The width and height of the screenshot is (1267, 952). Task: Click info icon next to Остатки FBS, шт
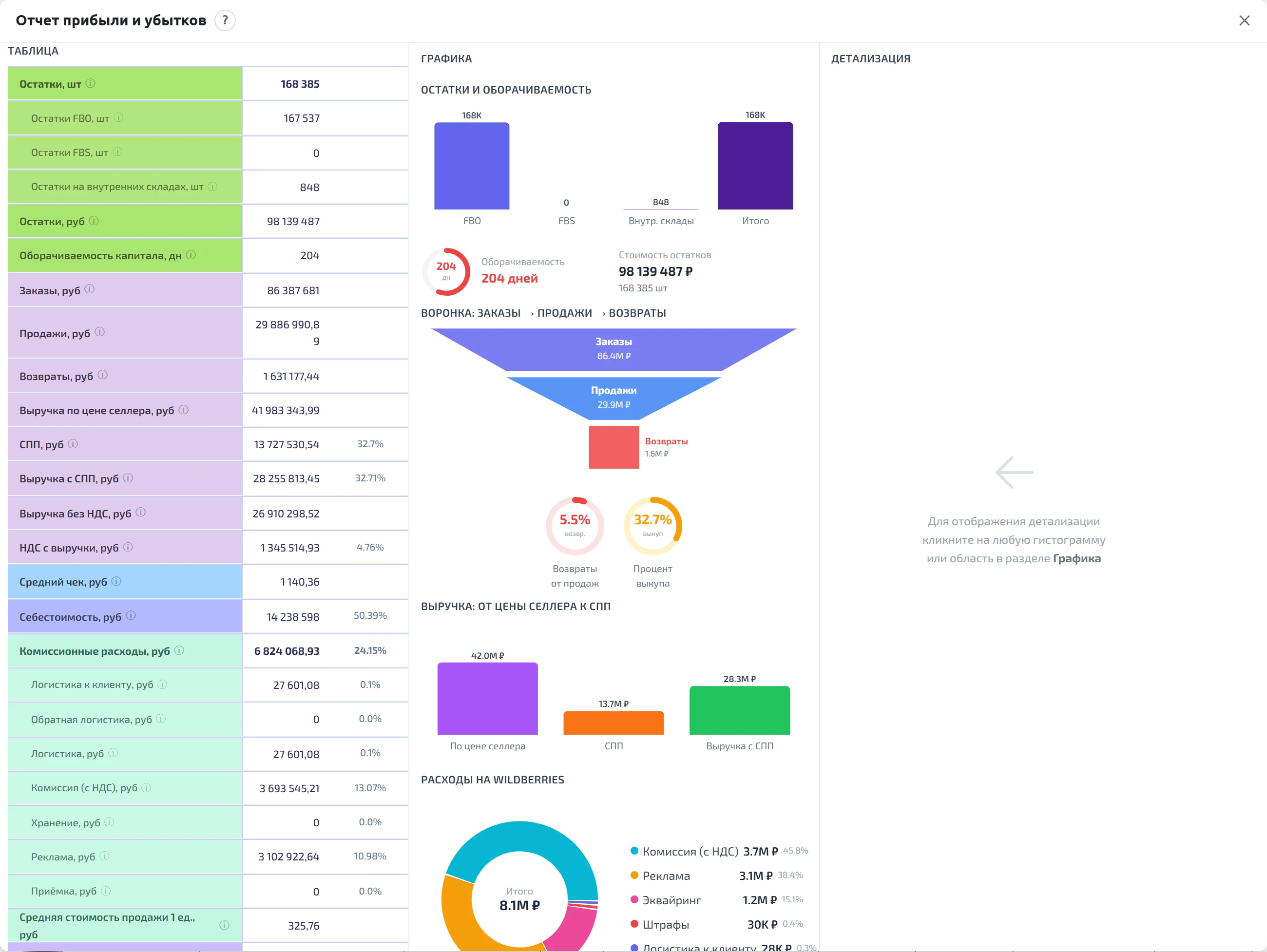coord(117,152)
